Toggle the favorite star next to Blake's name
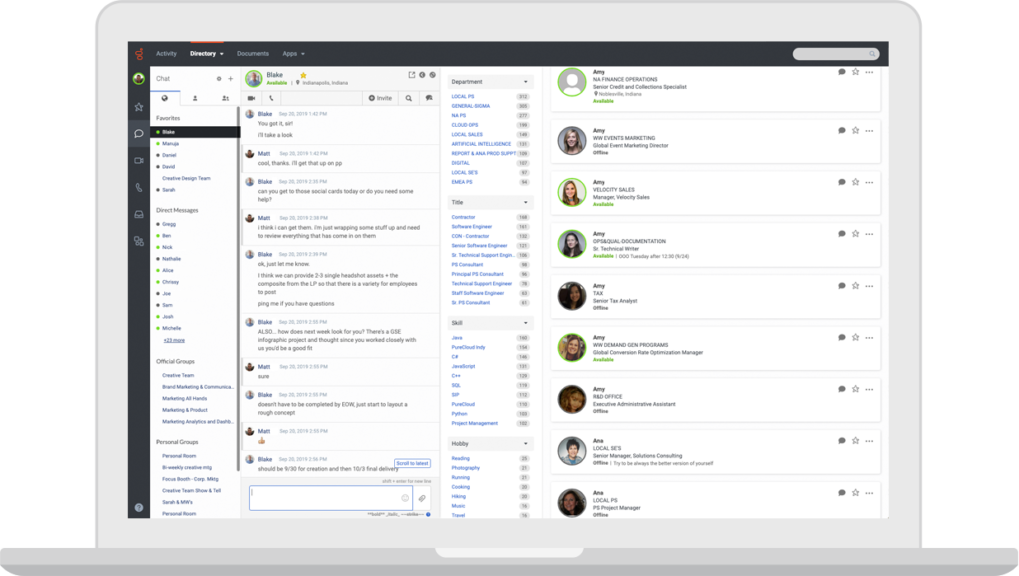1019x576 pixels. (x=303, y=75)
